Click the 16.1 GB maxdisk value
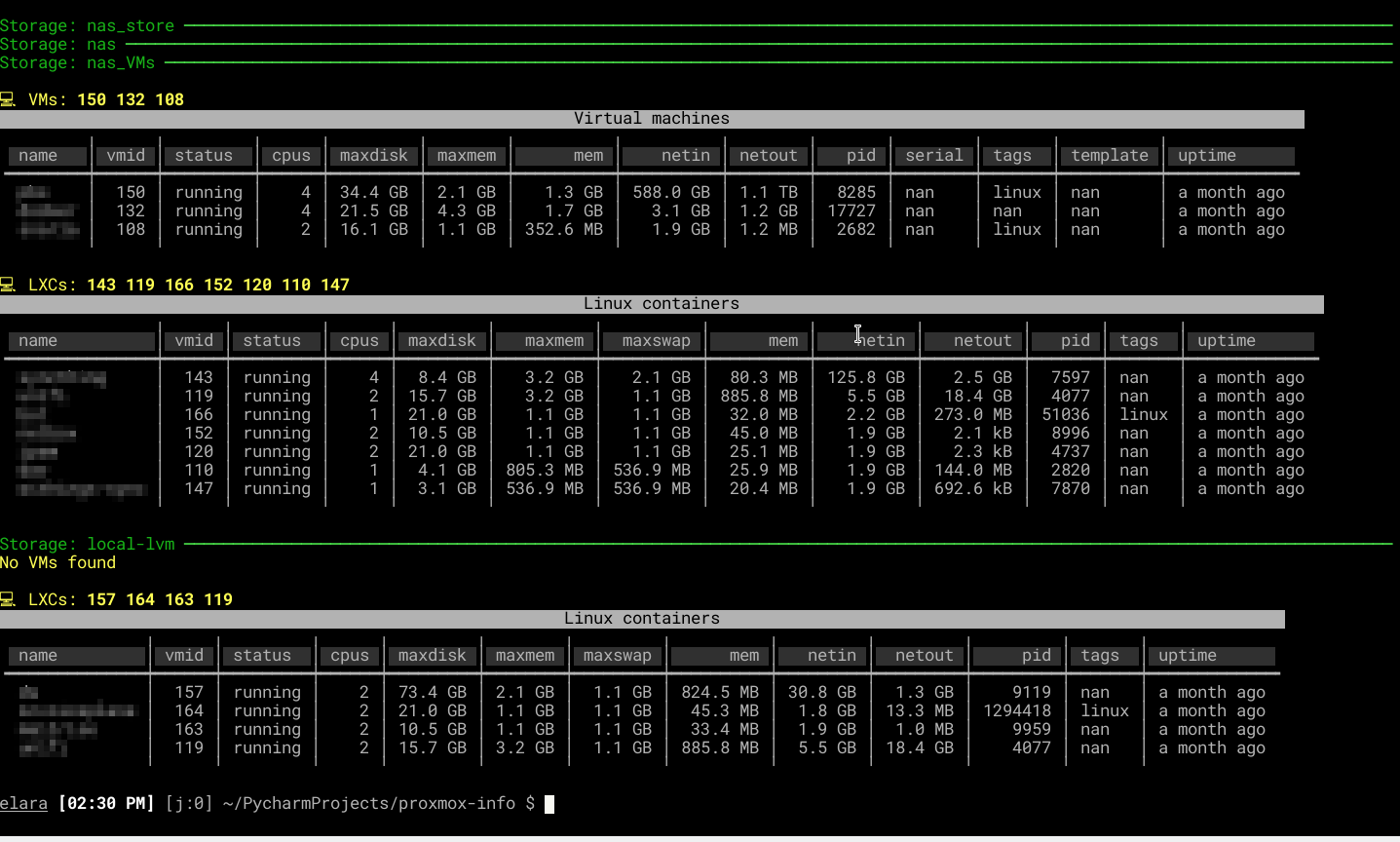Viewport: 1400px width, 842px height. point(374,229)
